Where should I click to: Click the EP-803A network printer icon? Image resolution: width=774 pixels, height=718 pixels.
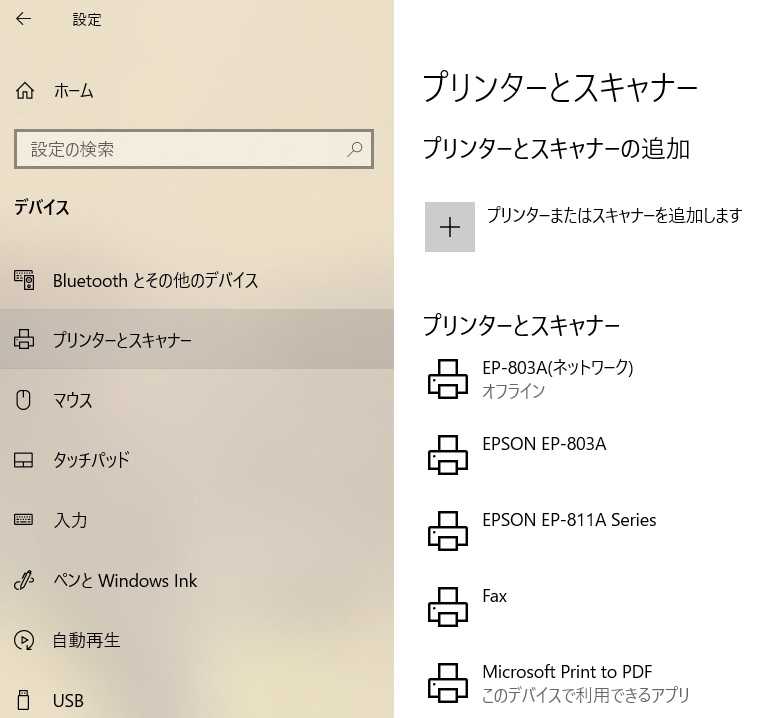(447, 379)
